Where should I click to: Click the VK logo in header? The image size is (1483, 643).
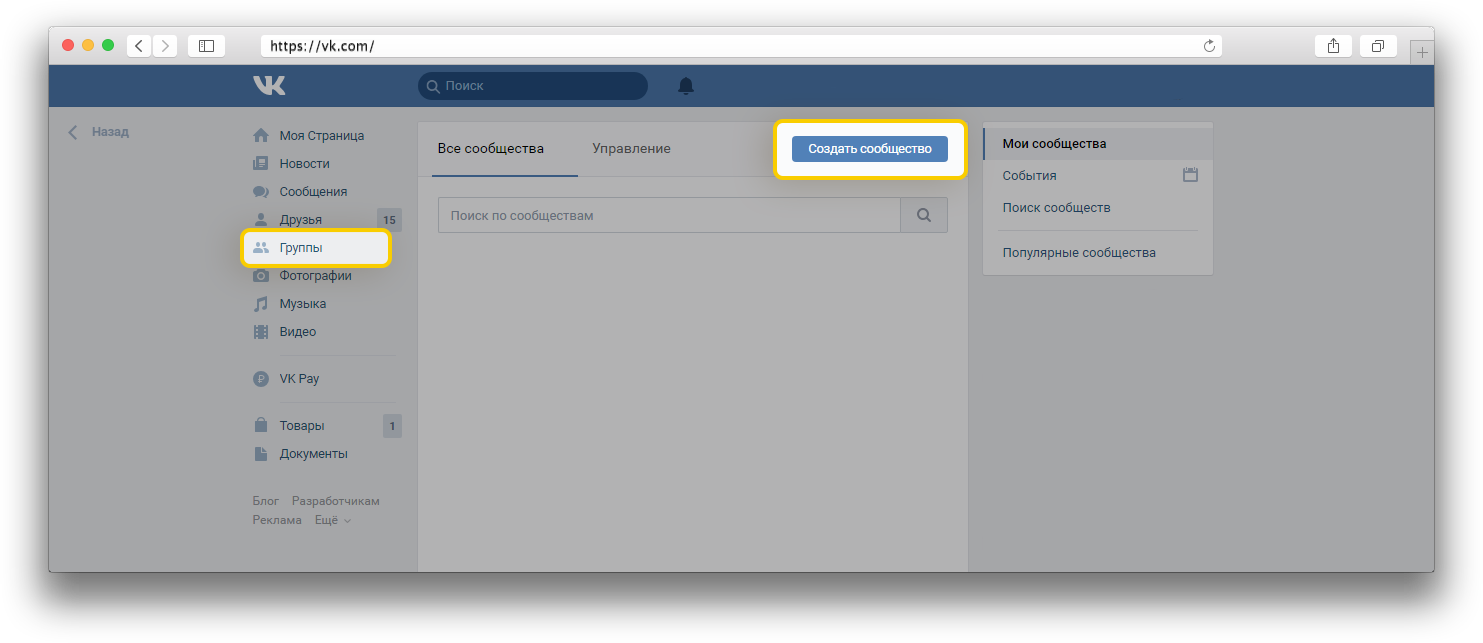(269, 86)
